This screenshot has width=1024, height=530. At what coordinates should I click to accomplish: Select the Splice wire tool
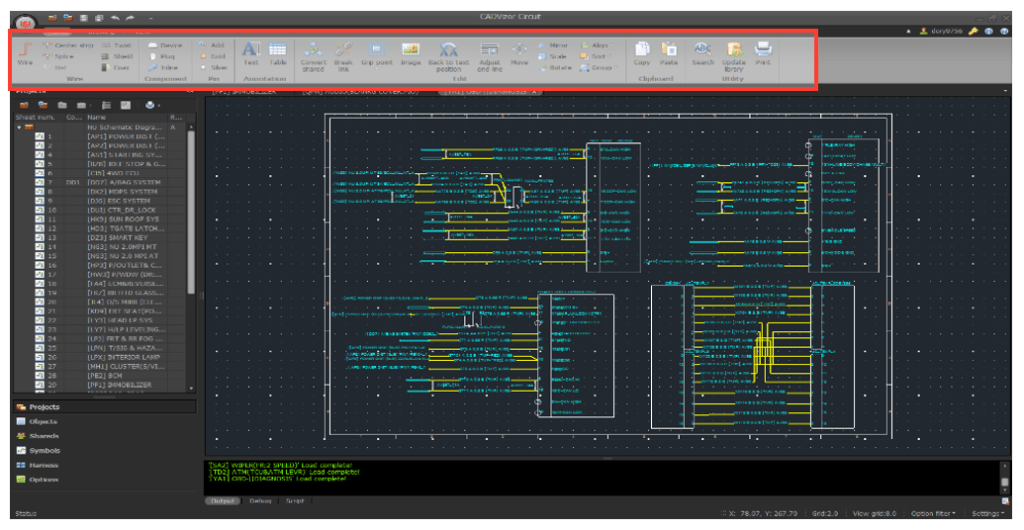tap(59, 57)
